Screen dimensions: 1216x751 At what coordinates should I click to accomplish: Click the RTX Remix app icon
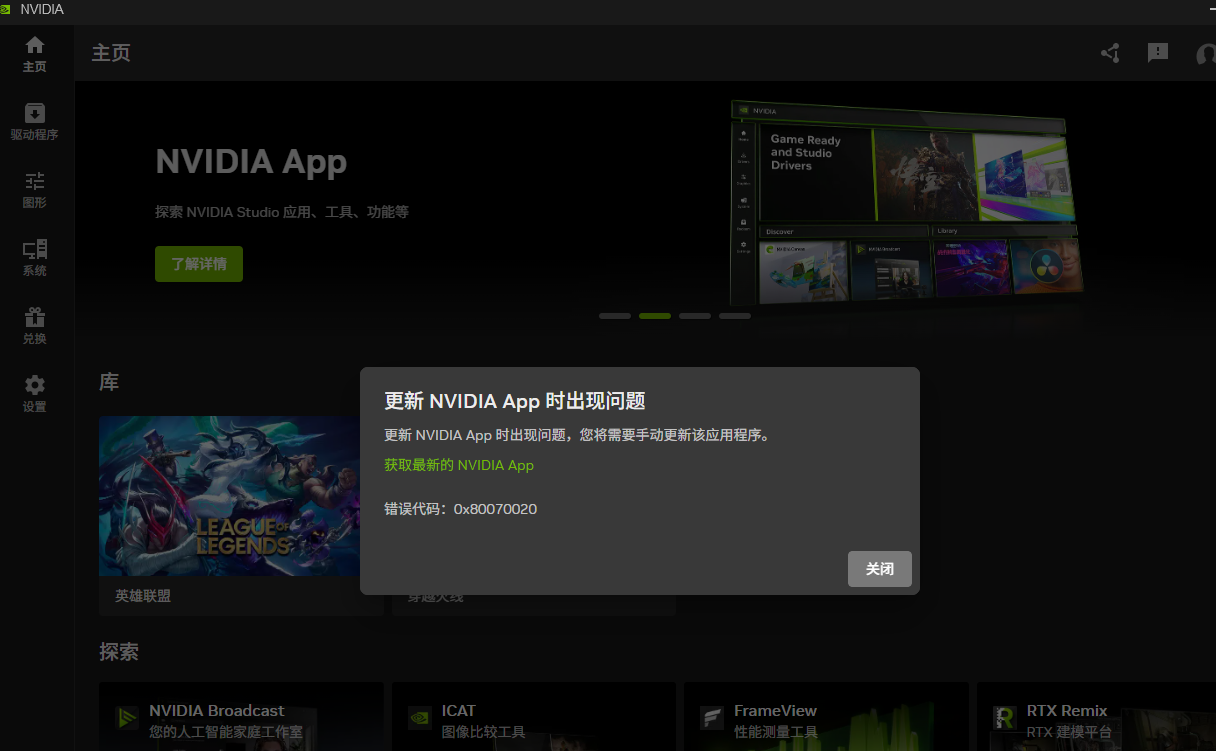(x=1005, y=718)
